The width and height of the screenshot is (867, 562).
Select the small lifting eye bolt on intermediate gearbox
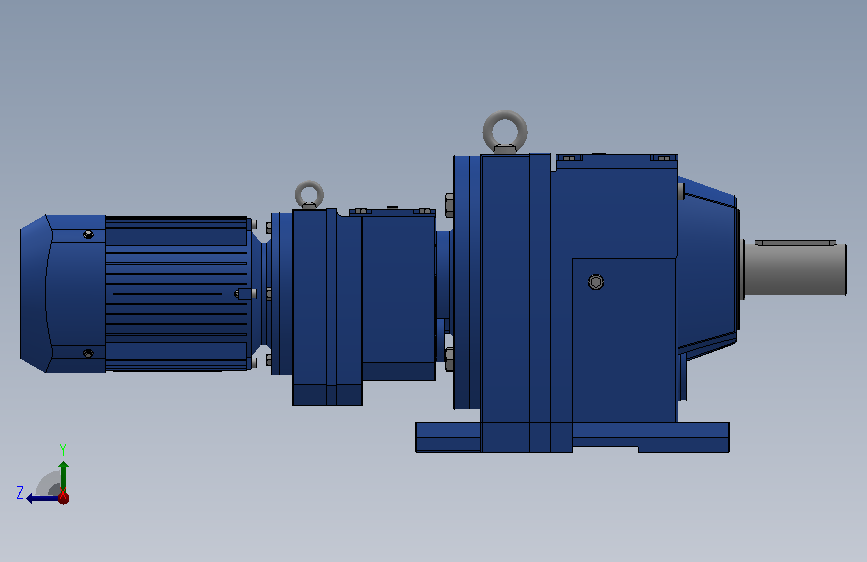(x=309, y=195)
